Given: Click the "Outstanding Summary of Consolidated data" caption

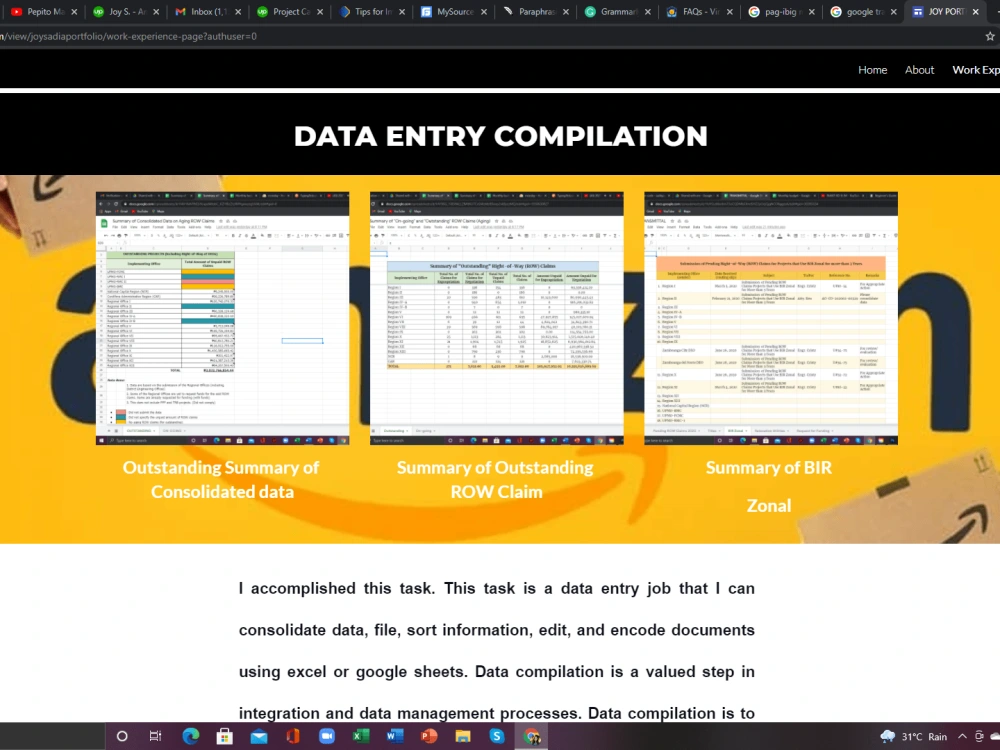Looking at the screenshot, I should (x=221, y=480).
